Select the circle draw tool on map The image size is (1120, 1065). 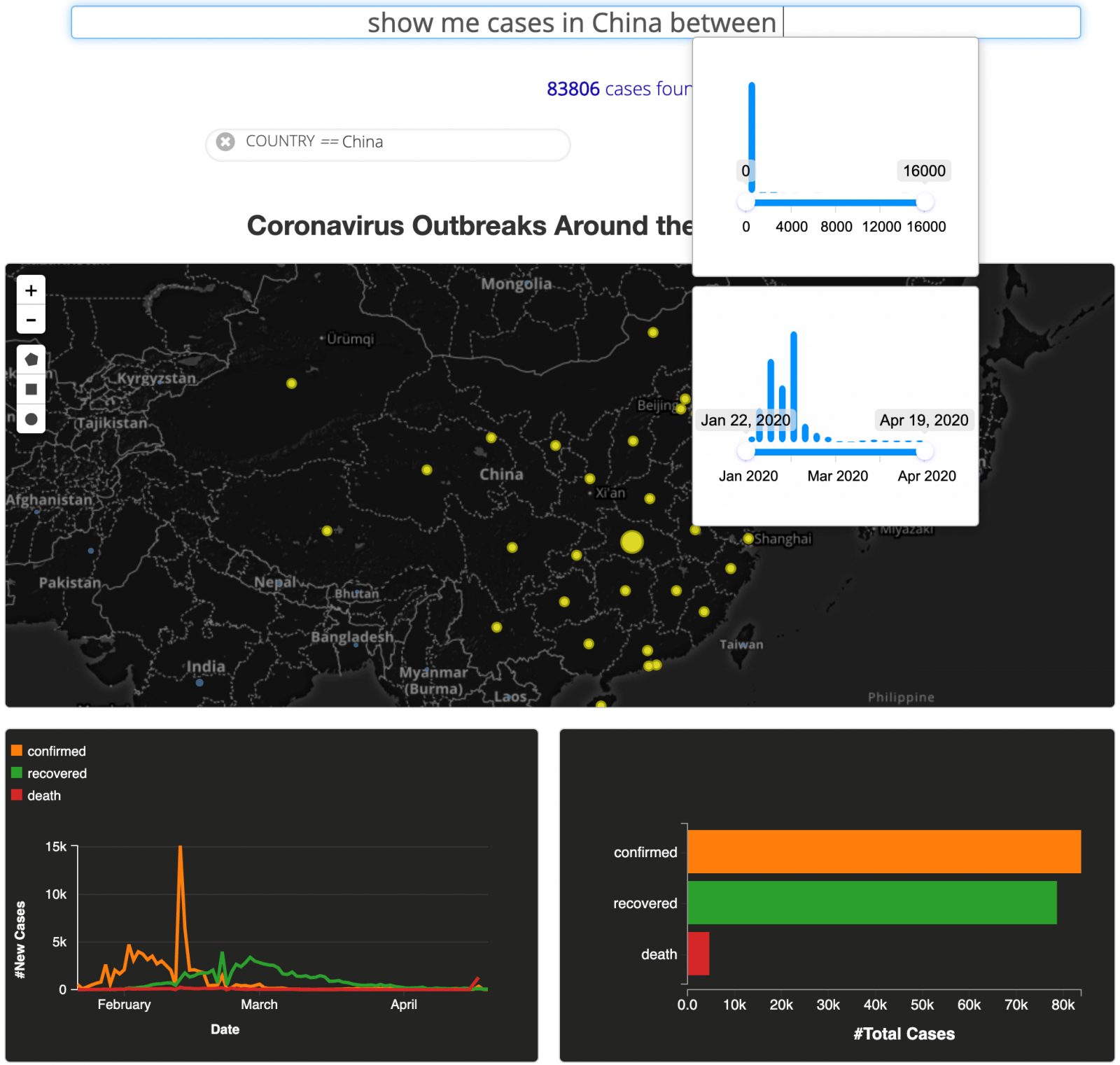[31, 419]
